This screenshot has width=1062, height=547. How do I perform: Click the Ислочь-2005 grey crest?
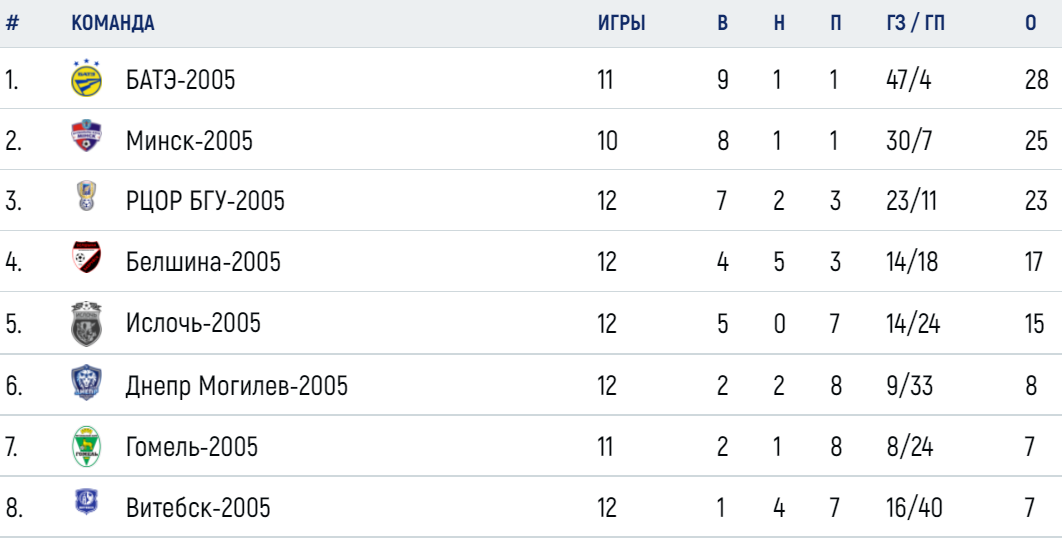coord(87,324)
